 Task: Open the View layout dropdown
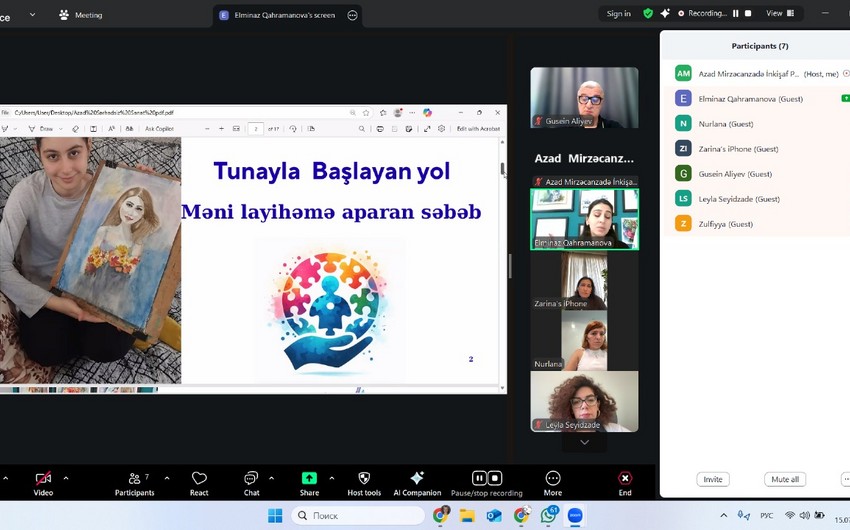[780, 14]
